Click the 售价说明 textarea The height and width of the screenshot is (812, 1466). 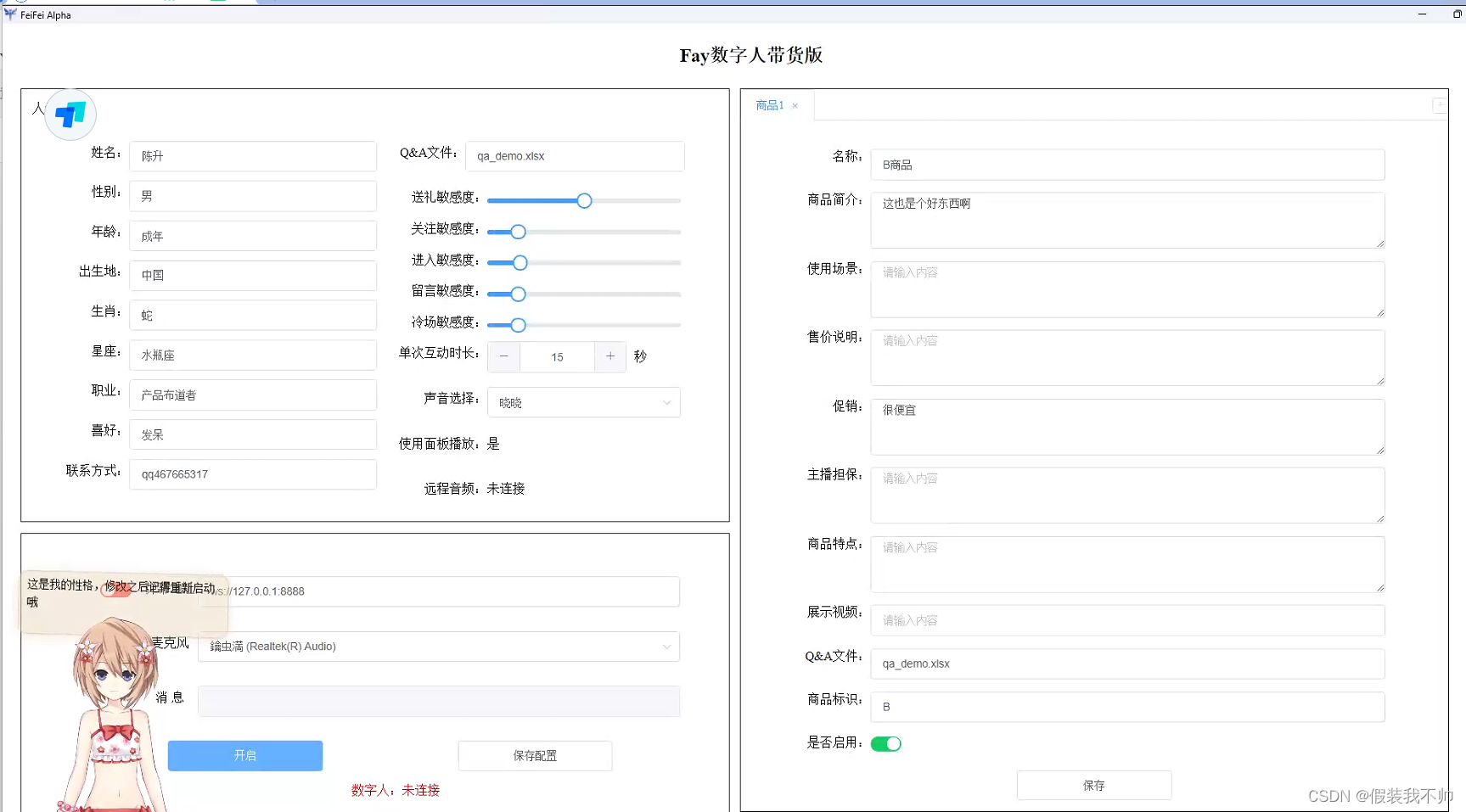pos(1127,358)
